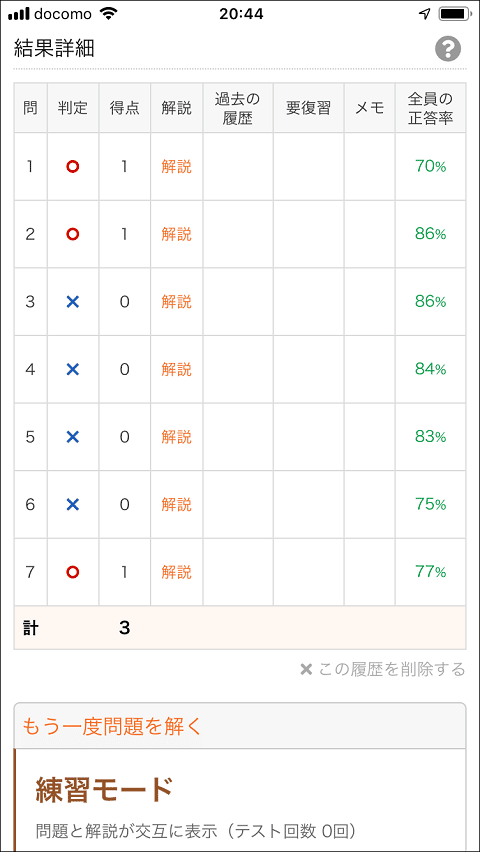Click the blue X mark for question 3
The image size is (480, 852).
point(73,302)
